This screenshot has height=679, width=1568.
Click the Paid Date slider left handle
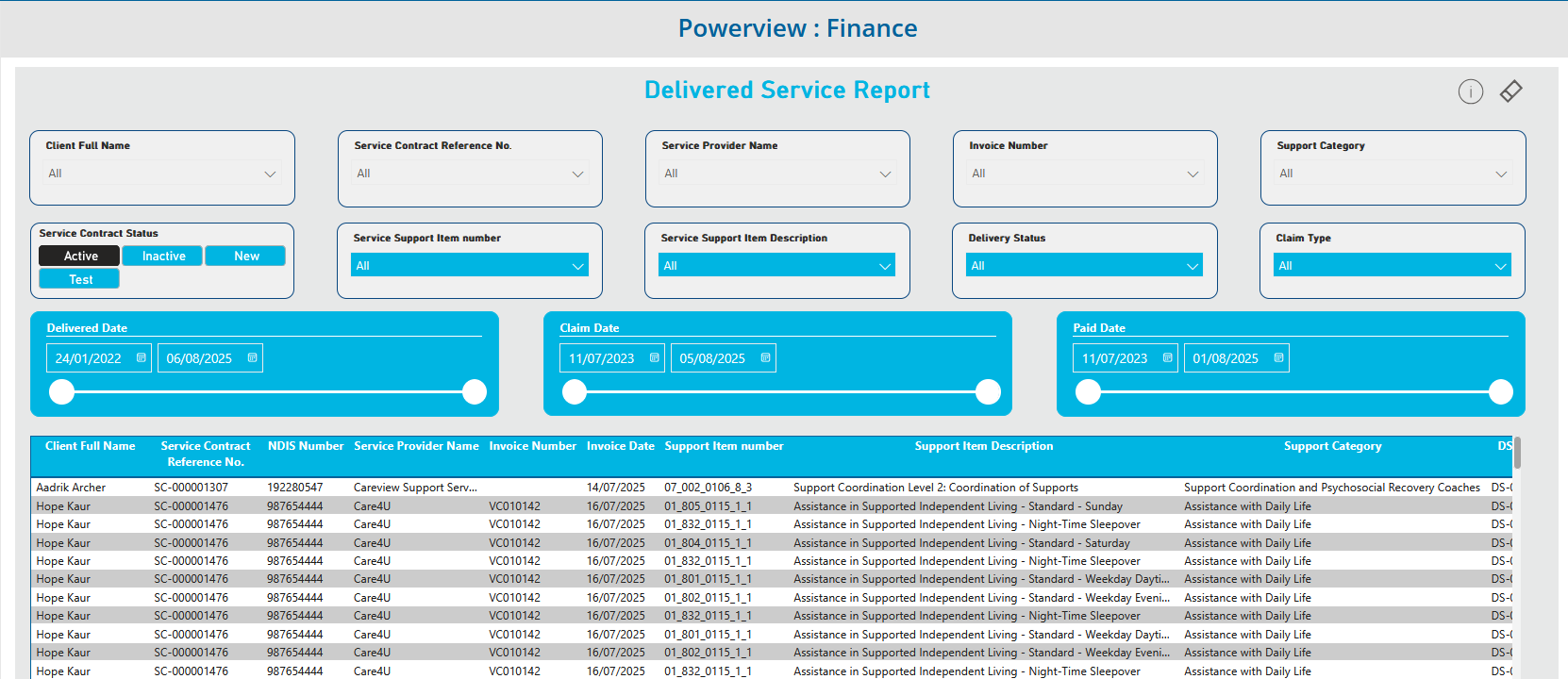pyautogui.click(x=1088, y=391)
